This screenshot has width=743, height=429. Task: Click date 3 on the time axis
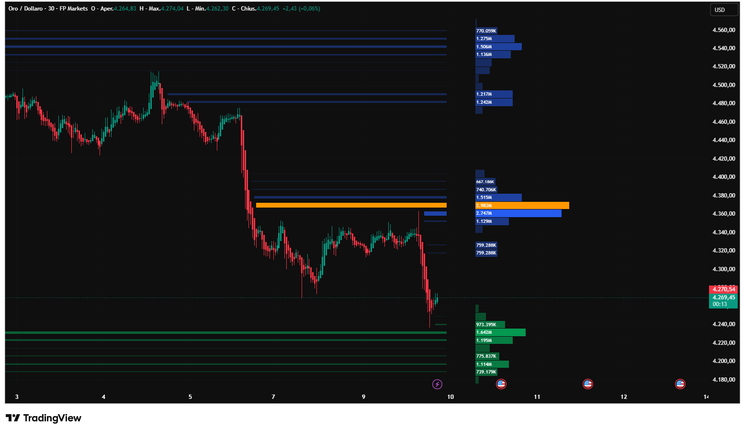click(x=17, y=397)
